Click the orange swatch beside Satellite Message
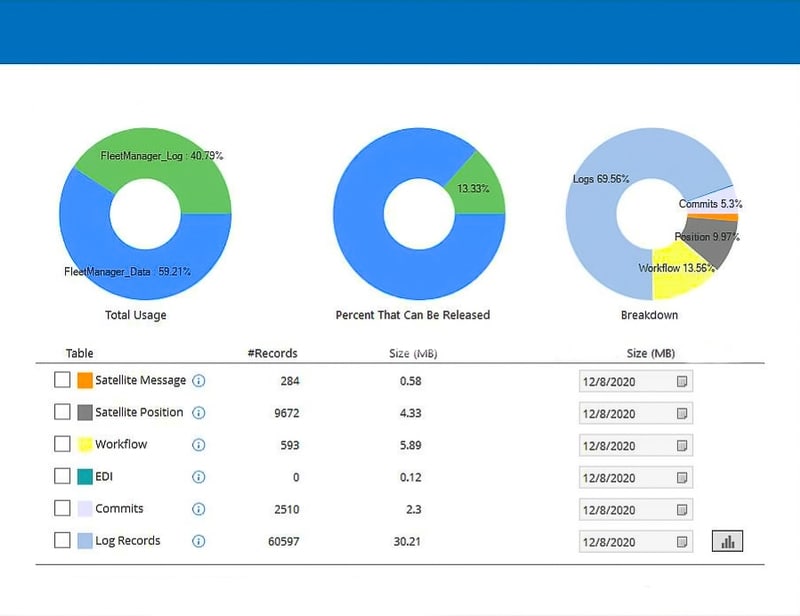Viewport: 800px width, 616px height. coord(82,380)
